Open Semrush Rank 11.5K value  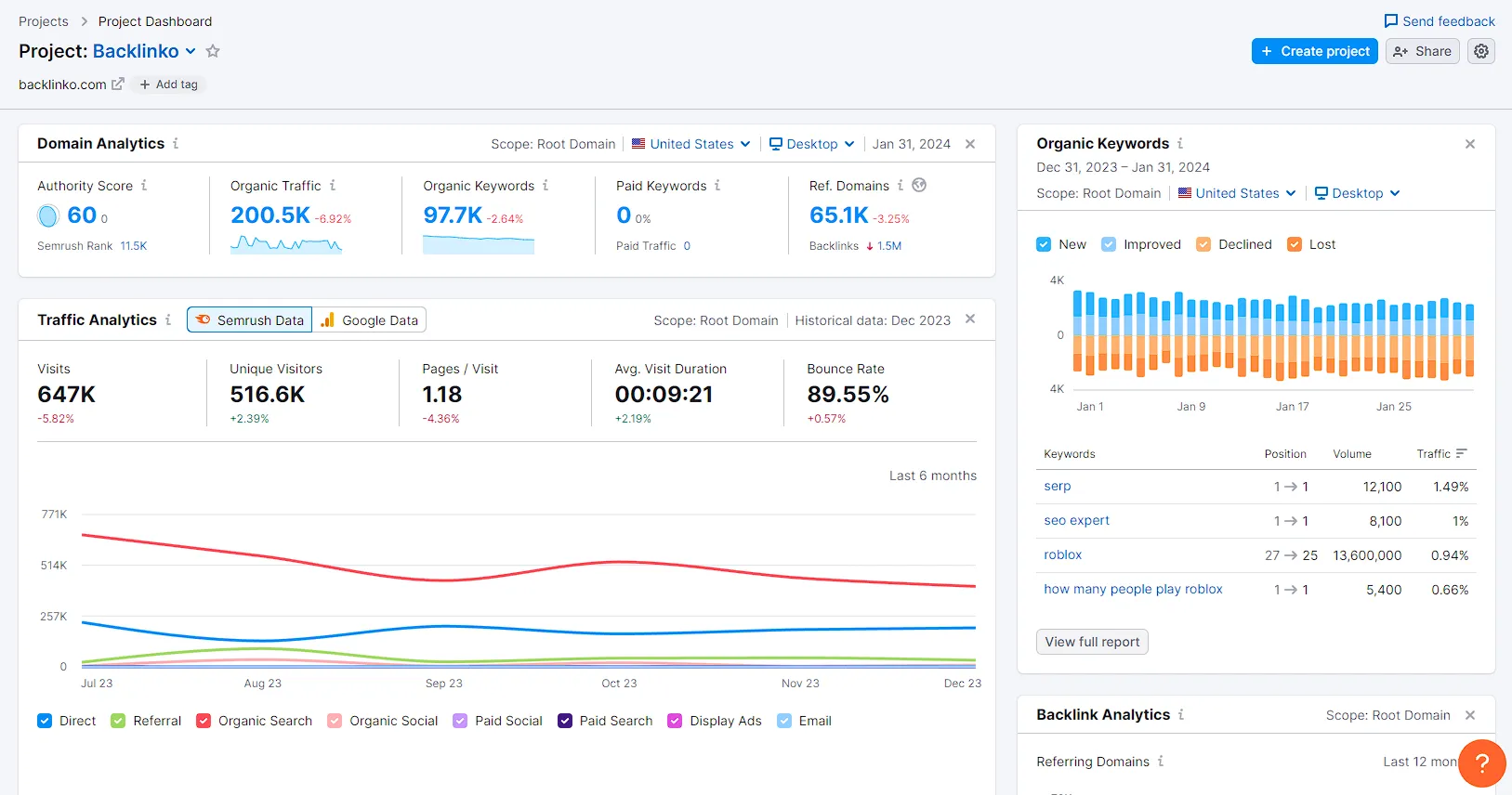pos(134,246)
